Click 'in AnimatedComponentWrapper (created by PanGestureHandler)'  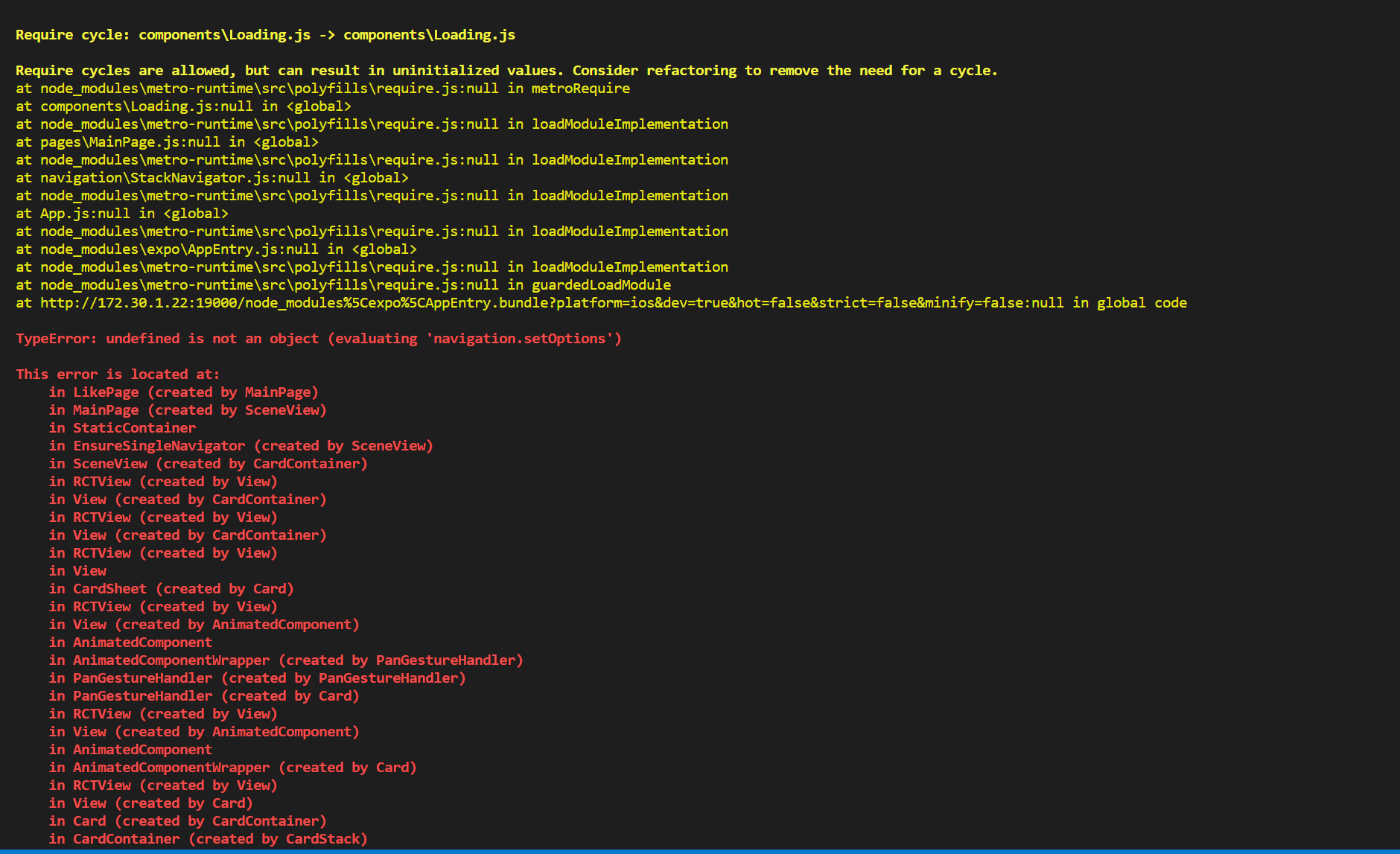click(x=286, y=660)
